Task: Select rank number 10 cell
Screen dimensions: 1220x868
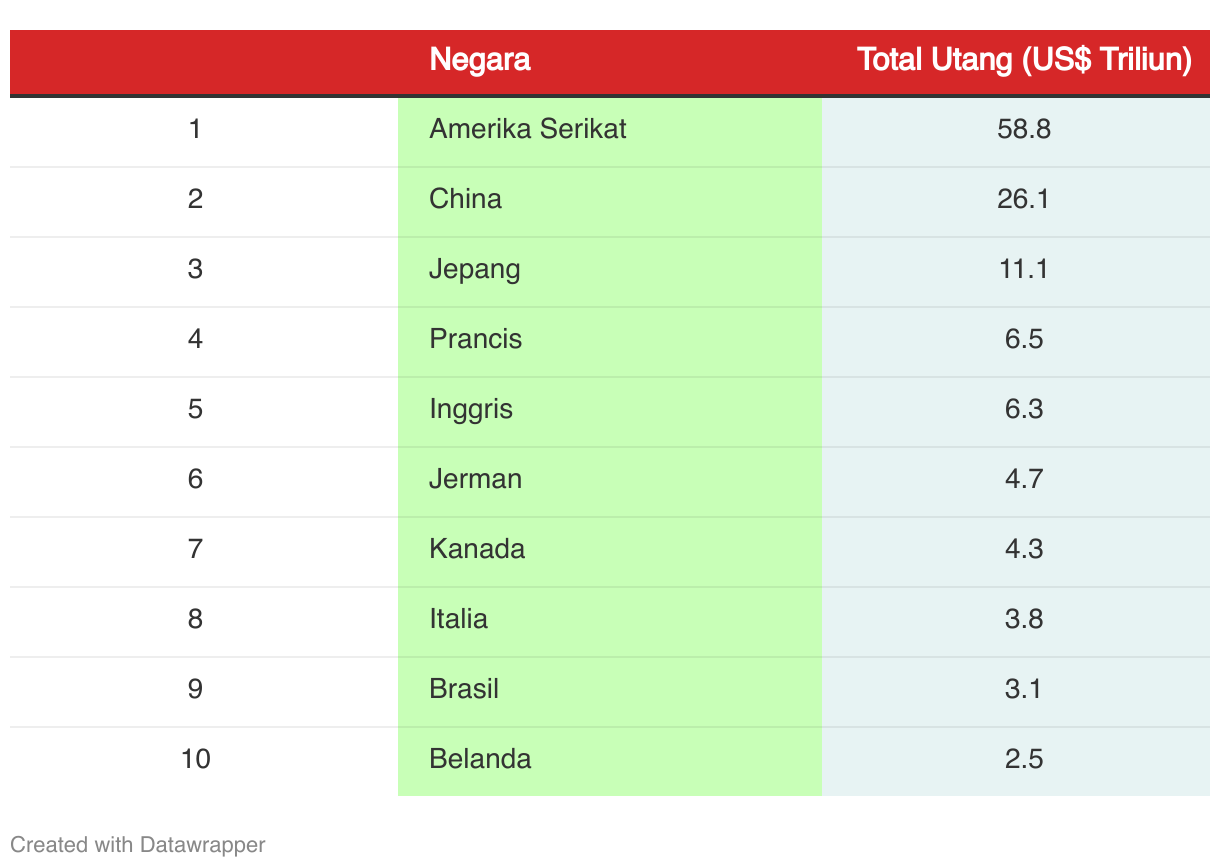Action: (196, 759)
